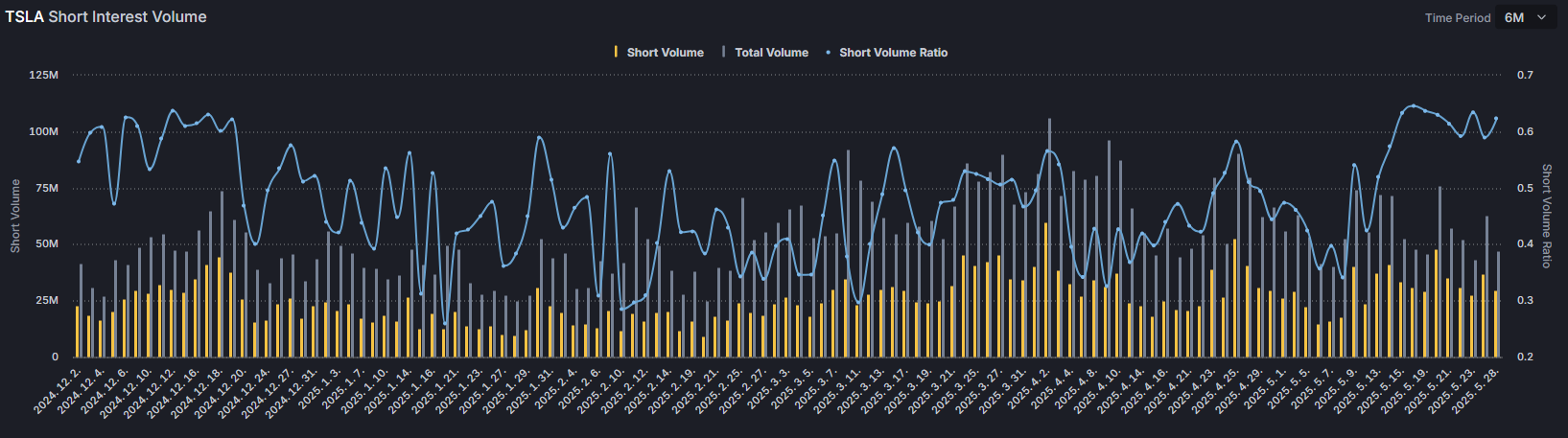The width and height of the screenshot is (1568, 438).
Task: Click the '125M' left axis label
Action: click(44, 75)
